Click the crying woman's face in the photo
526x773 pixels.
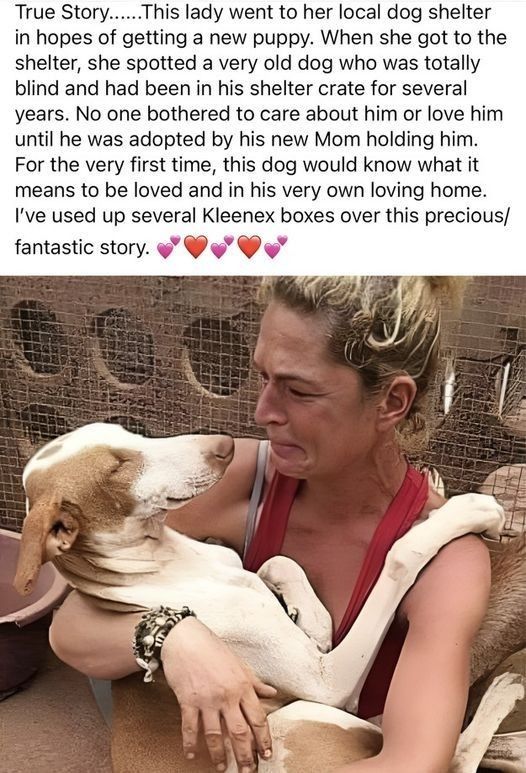click(316, 394)
